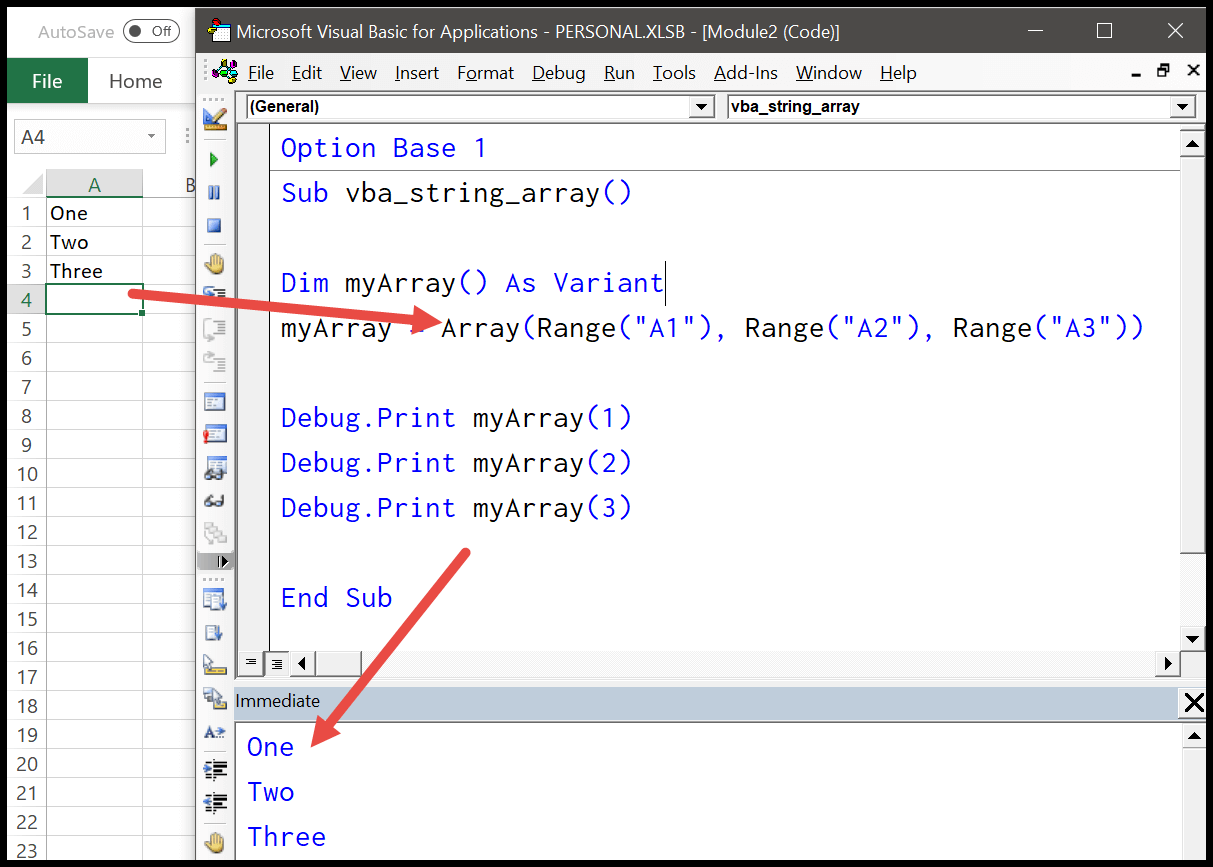
Task: Expand the vba_string_array procedure dropdown
Action: click(x=1183, y=106)
